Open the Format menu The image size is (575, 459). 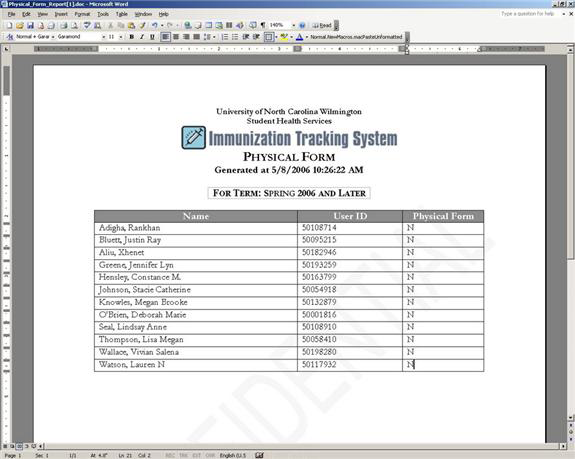82,14
